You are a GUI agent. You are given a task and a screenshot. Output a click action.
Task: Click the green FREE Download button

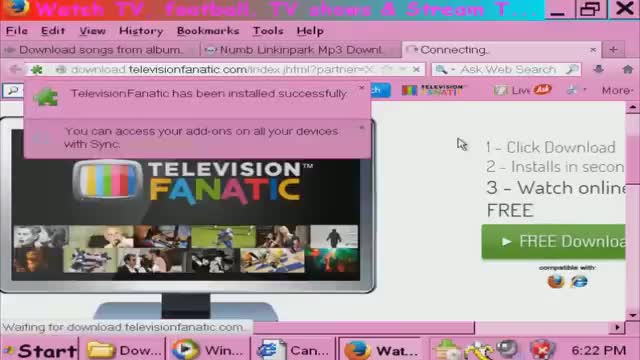(553, 242)
